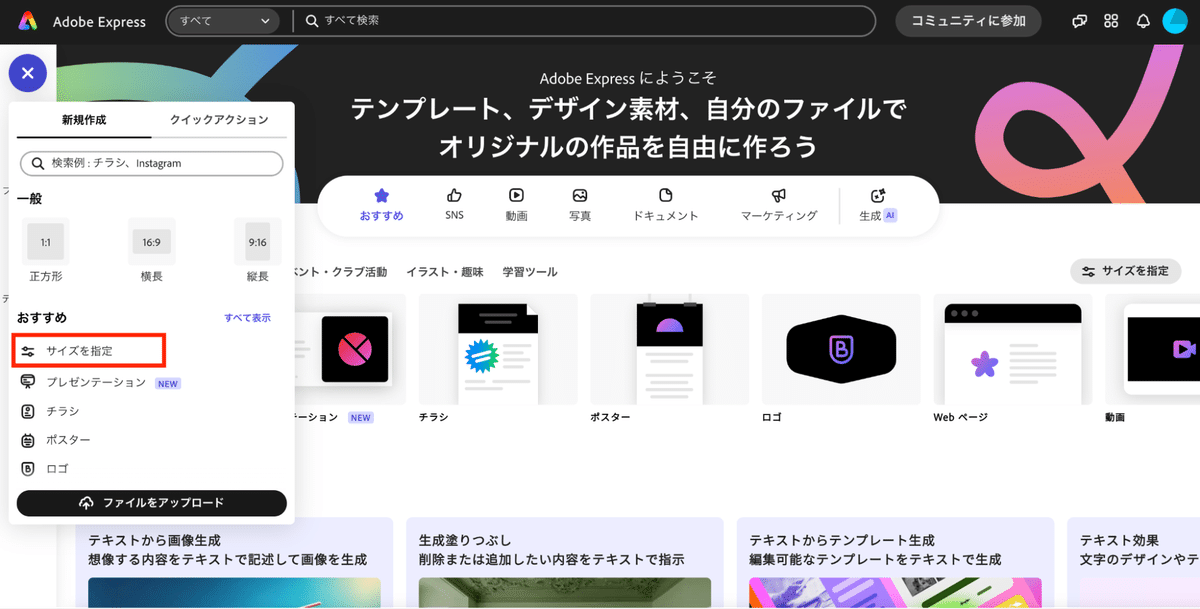Focus the すべて検索 search field
The height and width of the screenshot is (609, 1200).
click(587, 21)
